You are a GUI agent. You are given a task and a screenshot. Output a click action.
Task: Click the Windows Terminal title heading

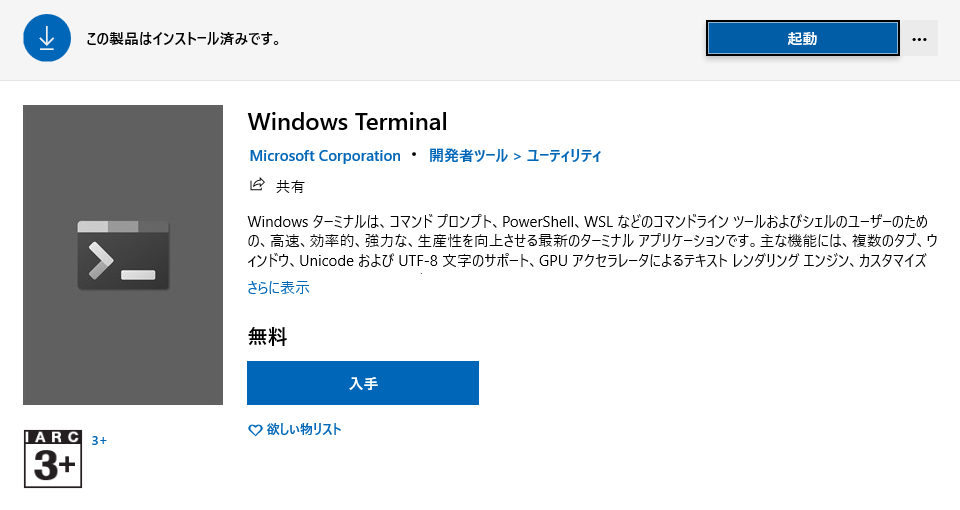point(347,122)
